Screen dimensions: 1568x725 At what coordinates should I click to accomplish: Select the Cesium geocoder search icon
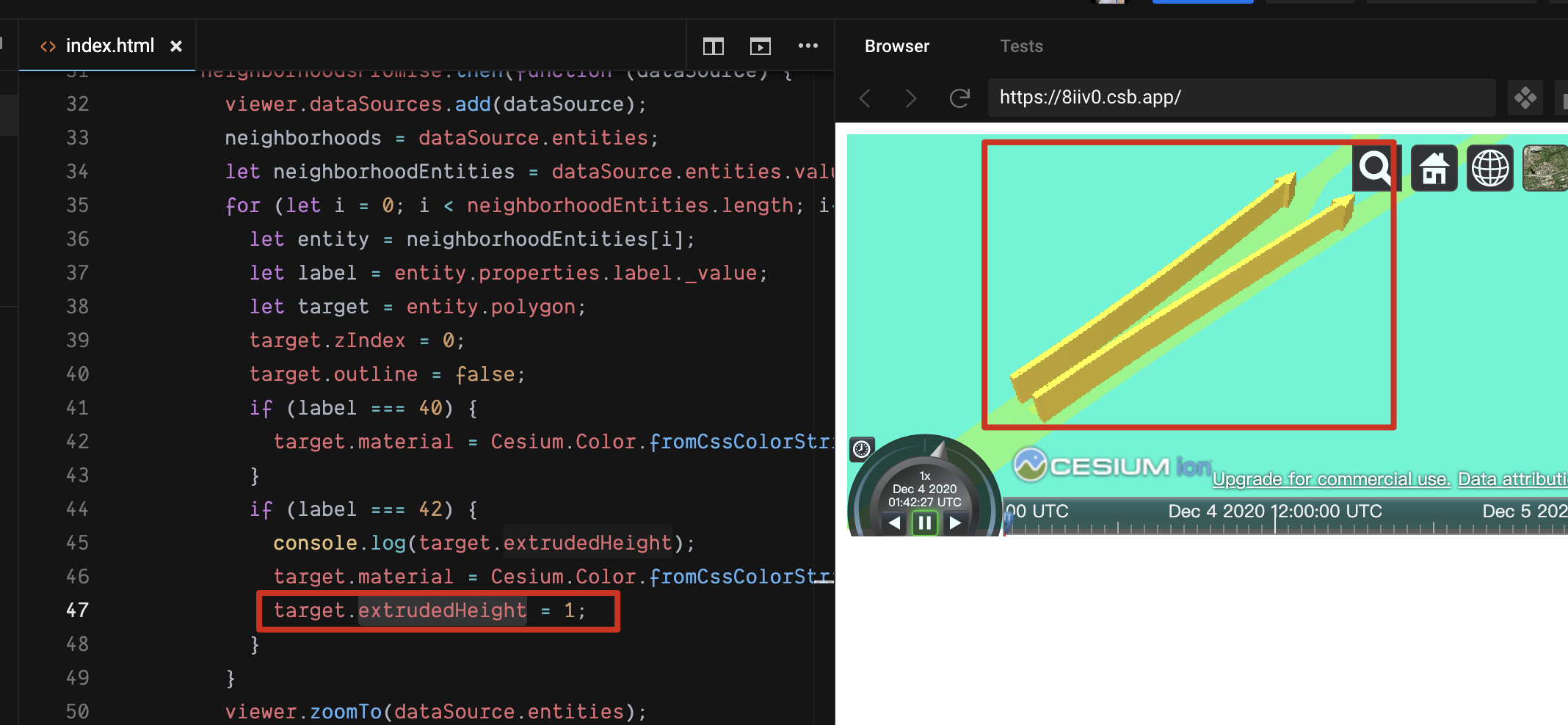1375,168
